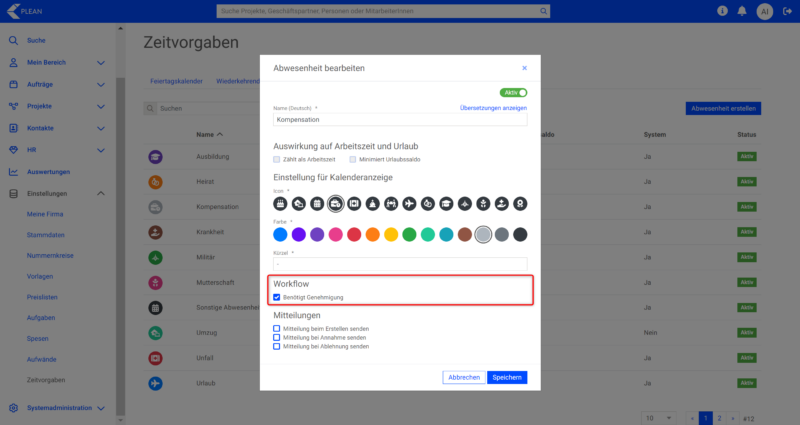This screenshot has height=425, width=800.
Task: Click the Name field containing Kompensation
Action: pyautogui.click(x=400, y=119)
